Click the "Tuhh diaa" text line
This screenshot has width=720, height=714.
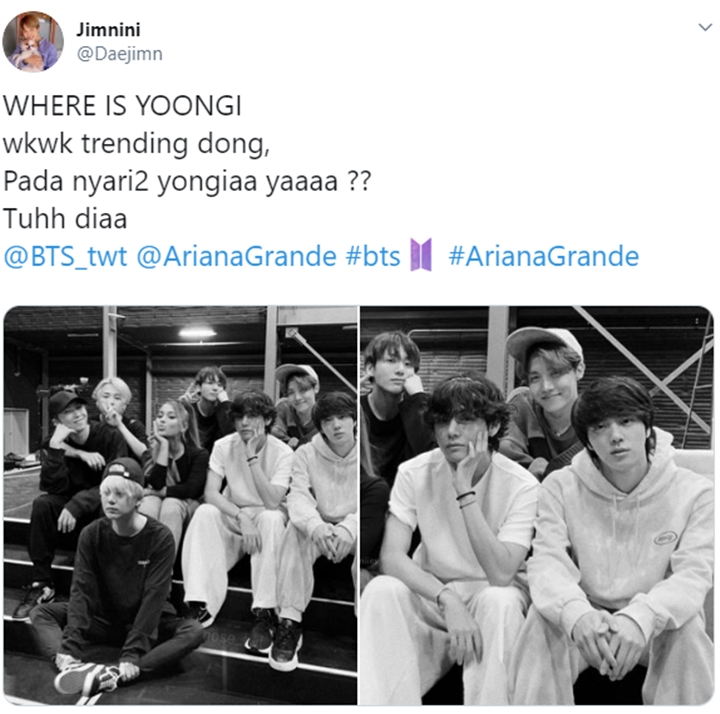tap(65, 219)
